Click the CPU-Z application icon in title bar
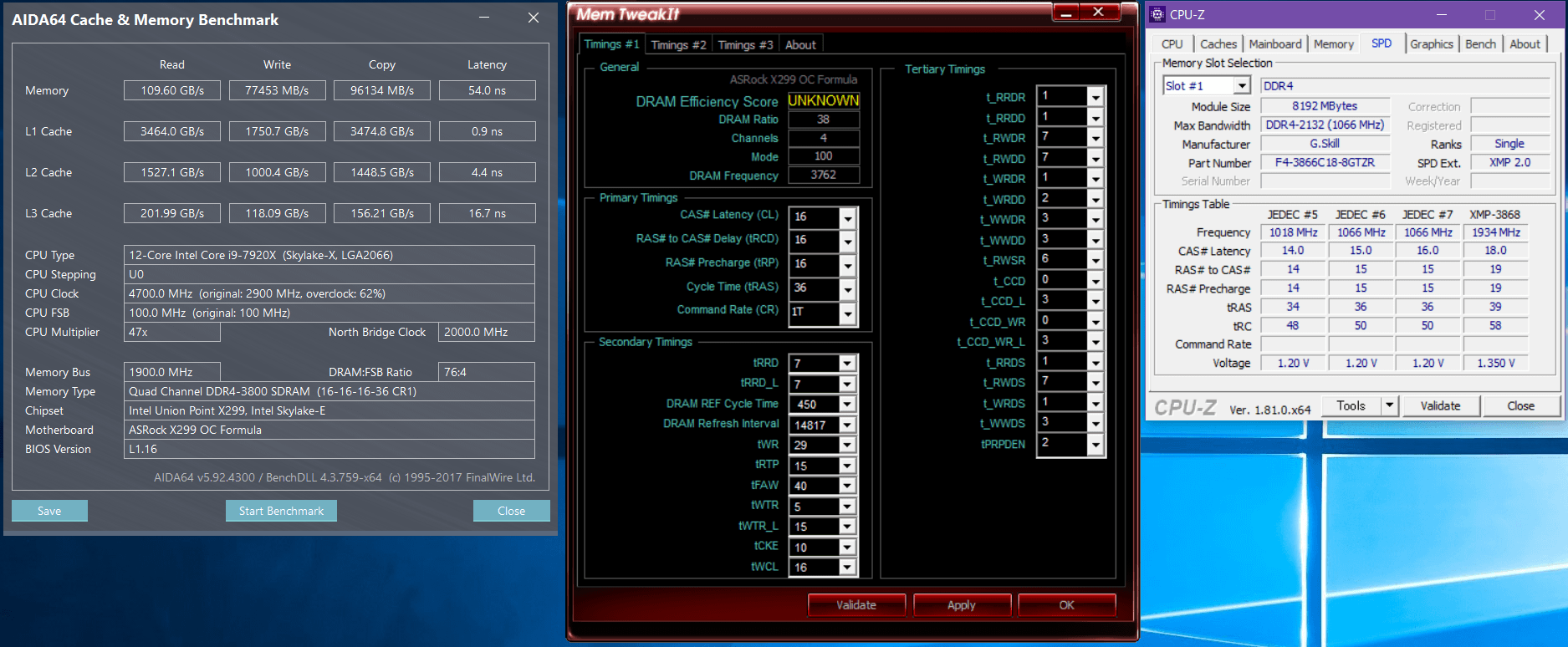1568x647 pixels. pos(1157,14)
